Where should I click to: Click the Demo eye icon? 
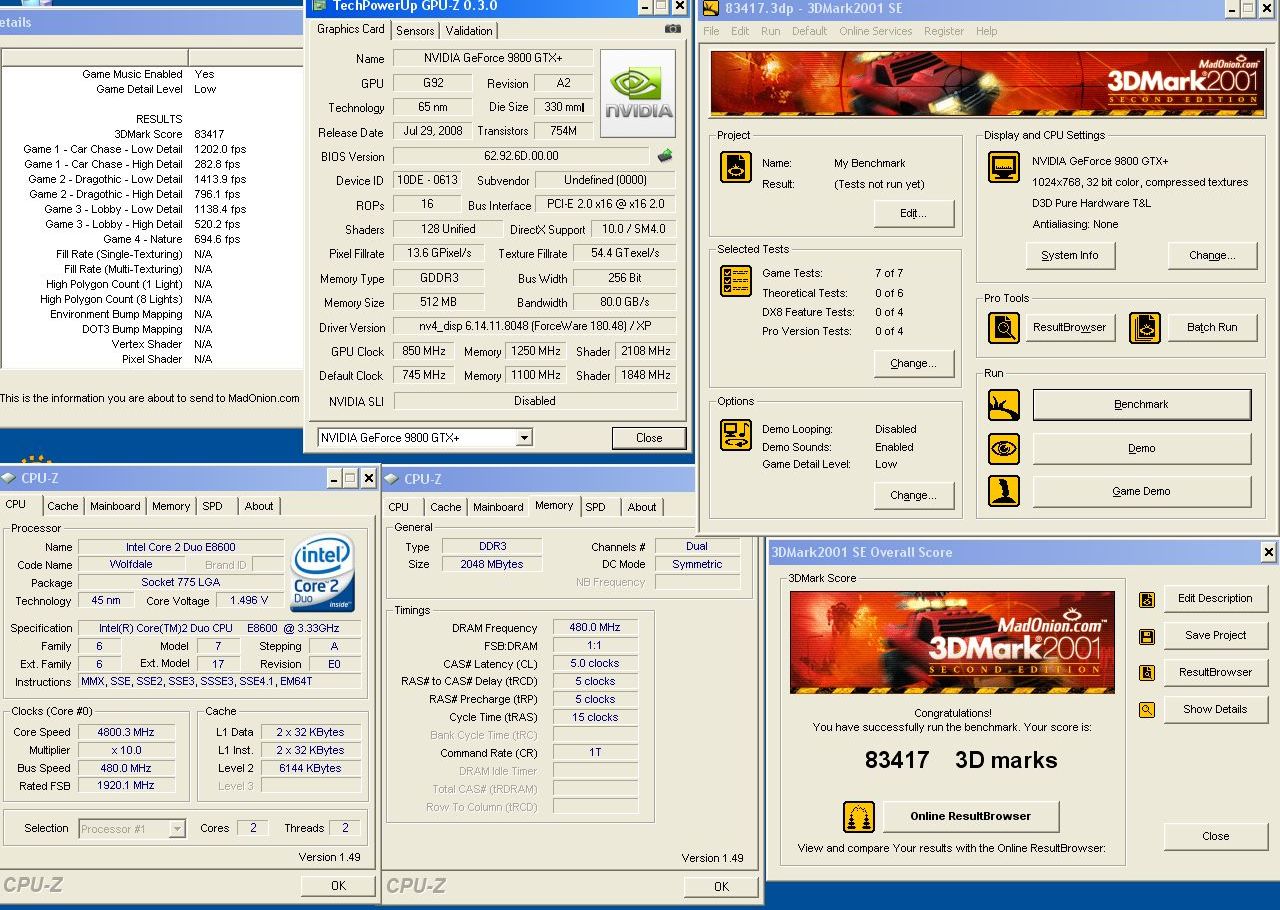point(1004,448)
